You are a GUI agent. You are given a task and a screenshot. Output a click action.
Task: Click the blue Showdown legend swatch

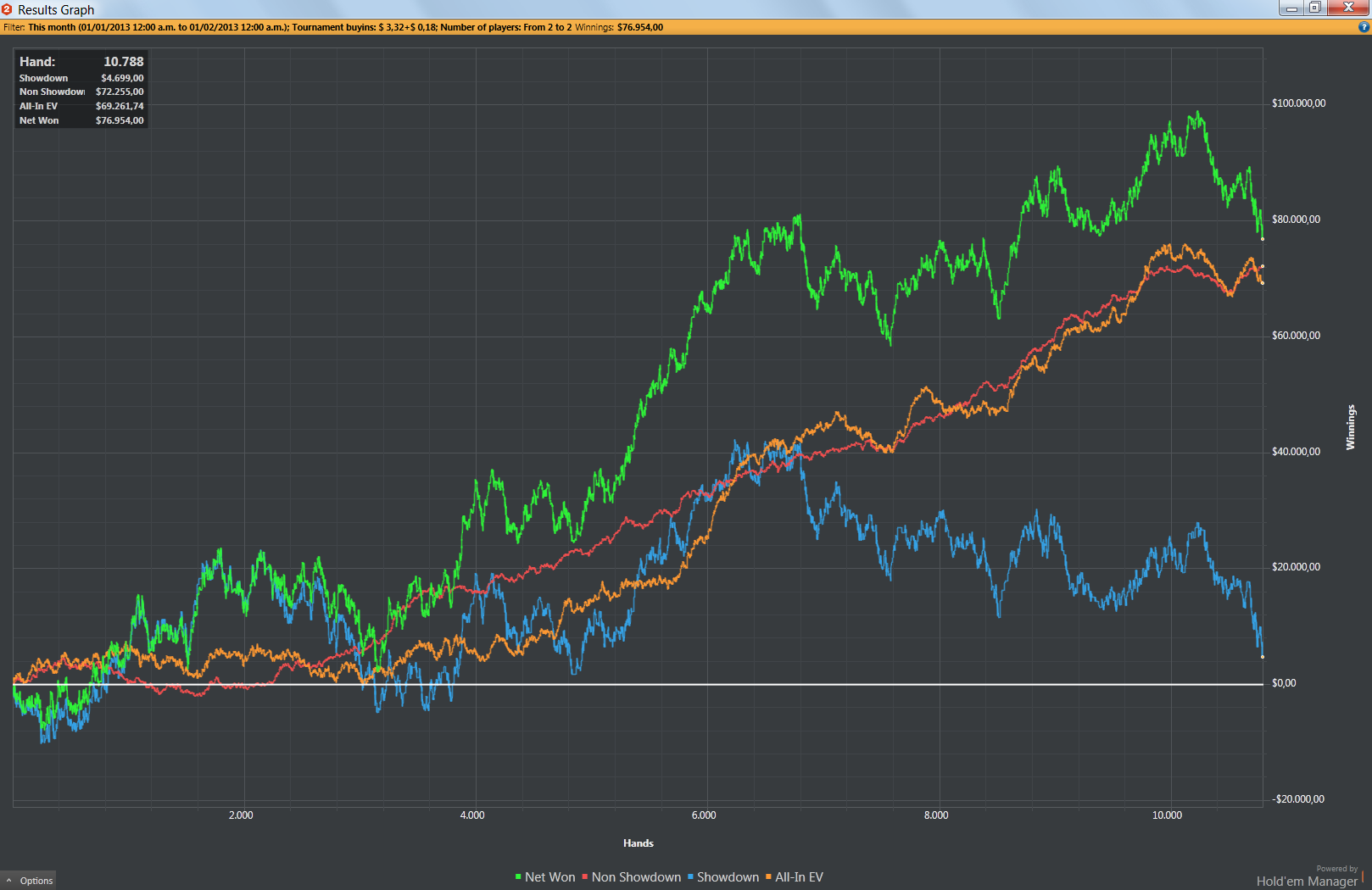point(690,877)
